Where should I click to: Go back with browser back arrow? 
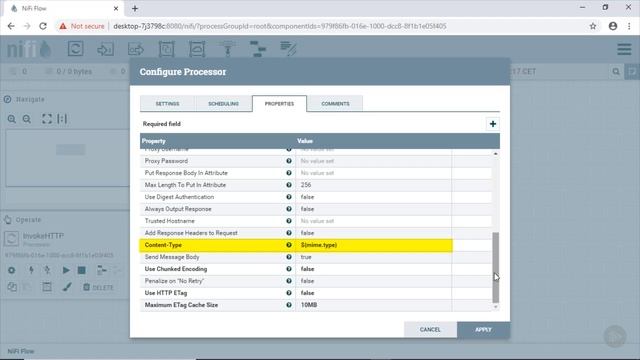(11, 26)
